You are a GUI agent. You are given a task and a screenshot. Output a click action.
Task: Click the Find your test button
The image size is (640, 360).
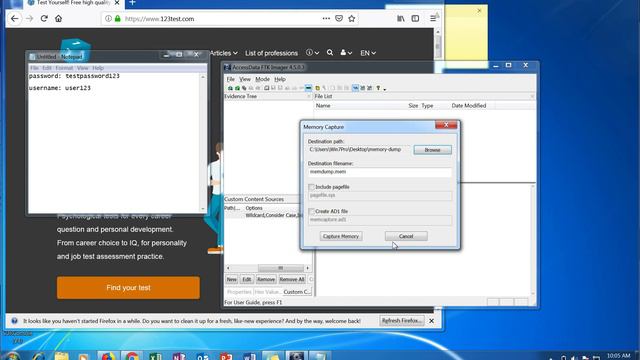click(128, 288)
